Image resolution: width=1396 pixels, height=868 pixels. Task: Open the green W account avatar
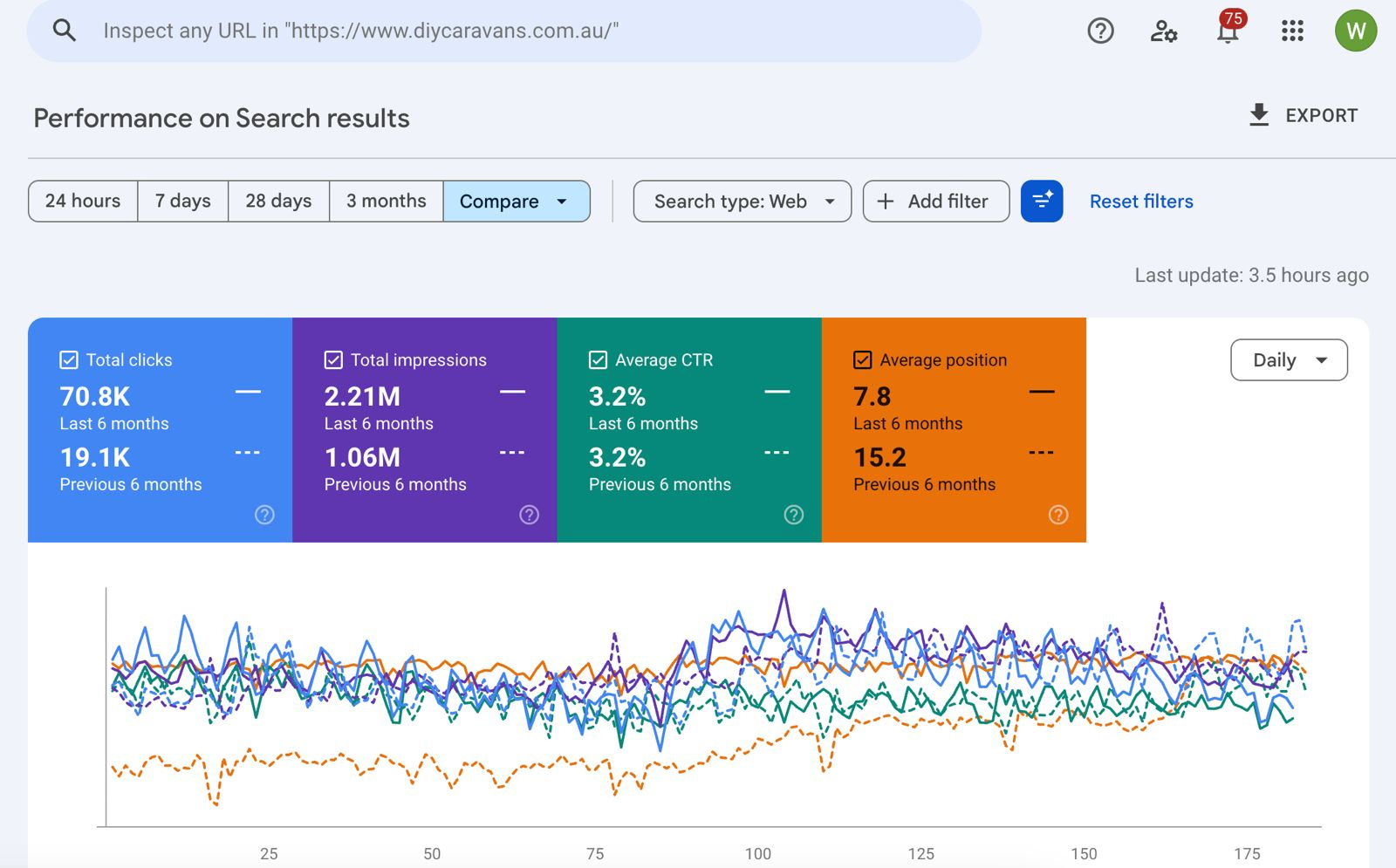[x=1355, y=31]
